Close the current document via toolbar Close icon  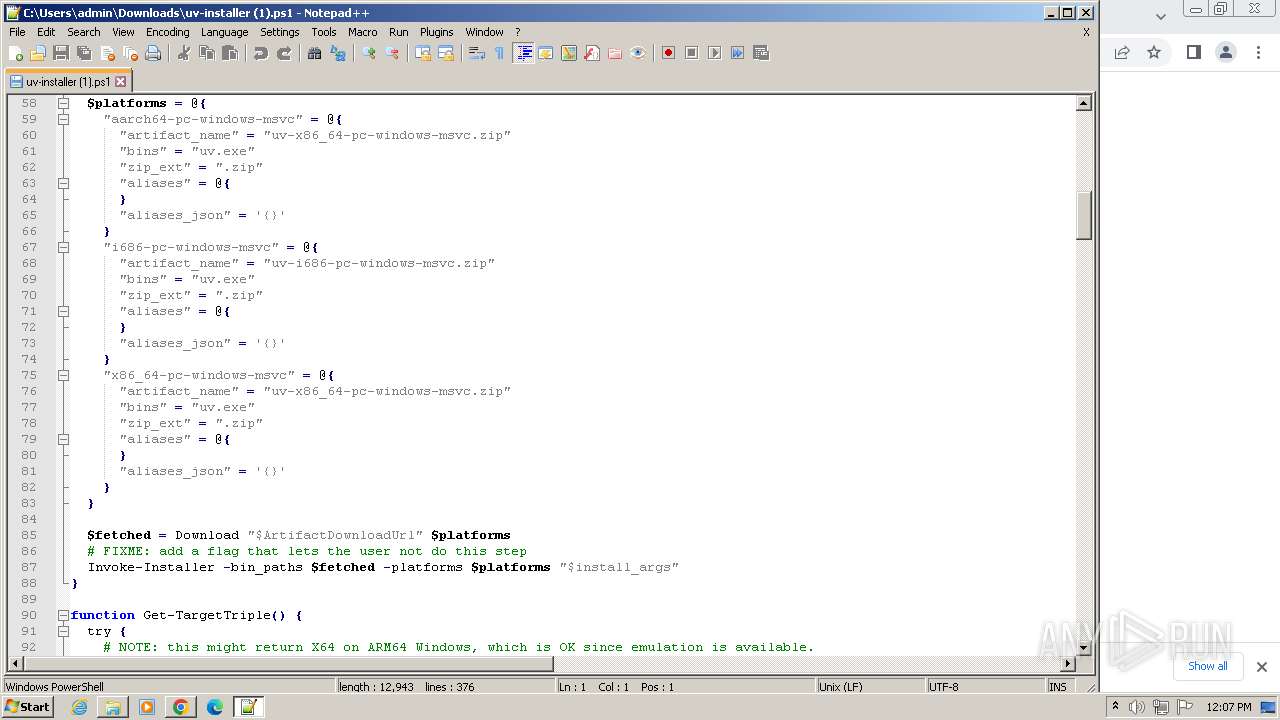coord(107,53)
